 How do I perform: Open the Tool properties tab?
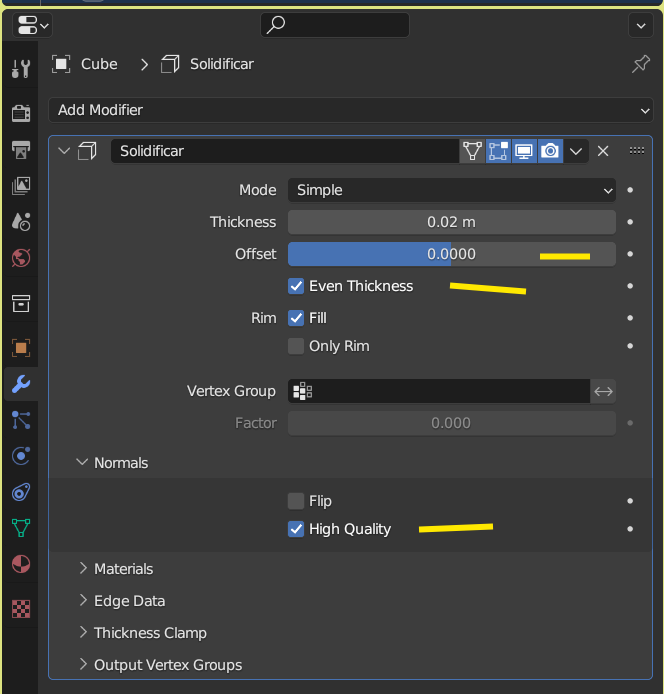point(21,69)
